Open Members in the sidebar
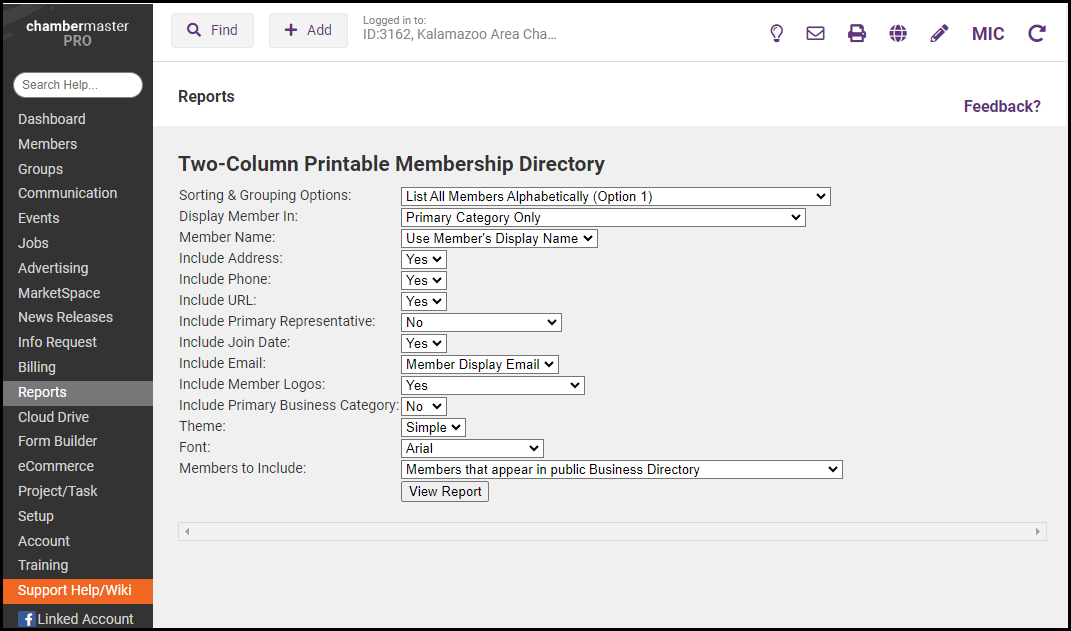Image resolution: width=1071 pixels, height=631 pixels. click(x=47, y=144)
